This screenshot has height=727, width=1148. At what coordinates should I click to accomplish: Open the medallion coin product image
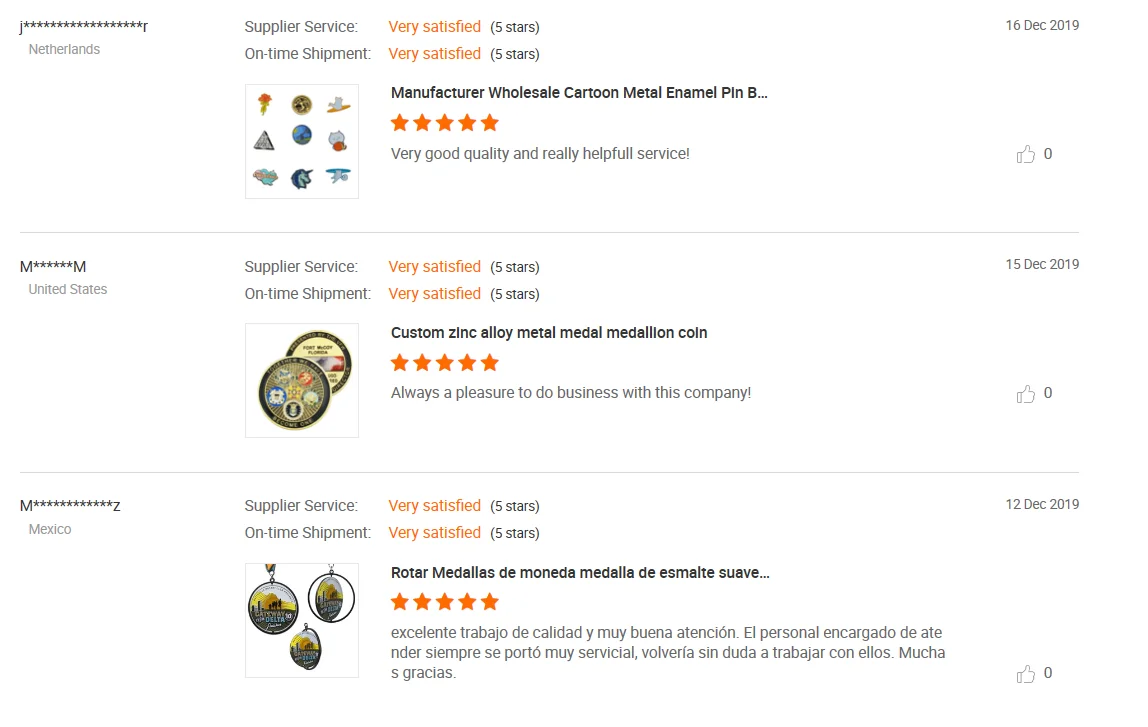tap(302, 380)
